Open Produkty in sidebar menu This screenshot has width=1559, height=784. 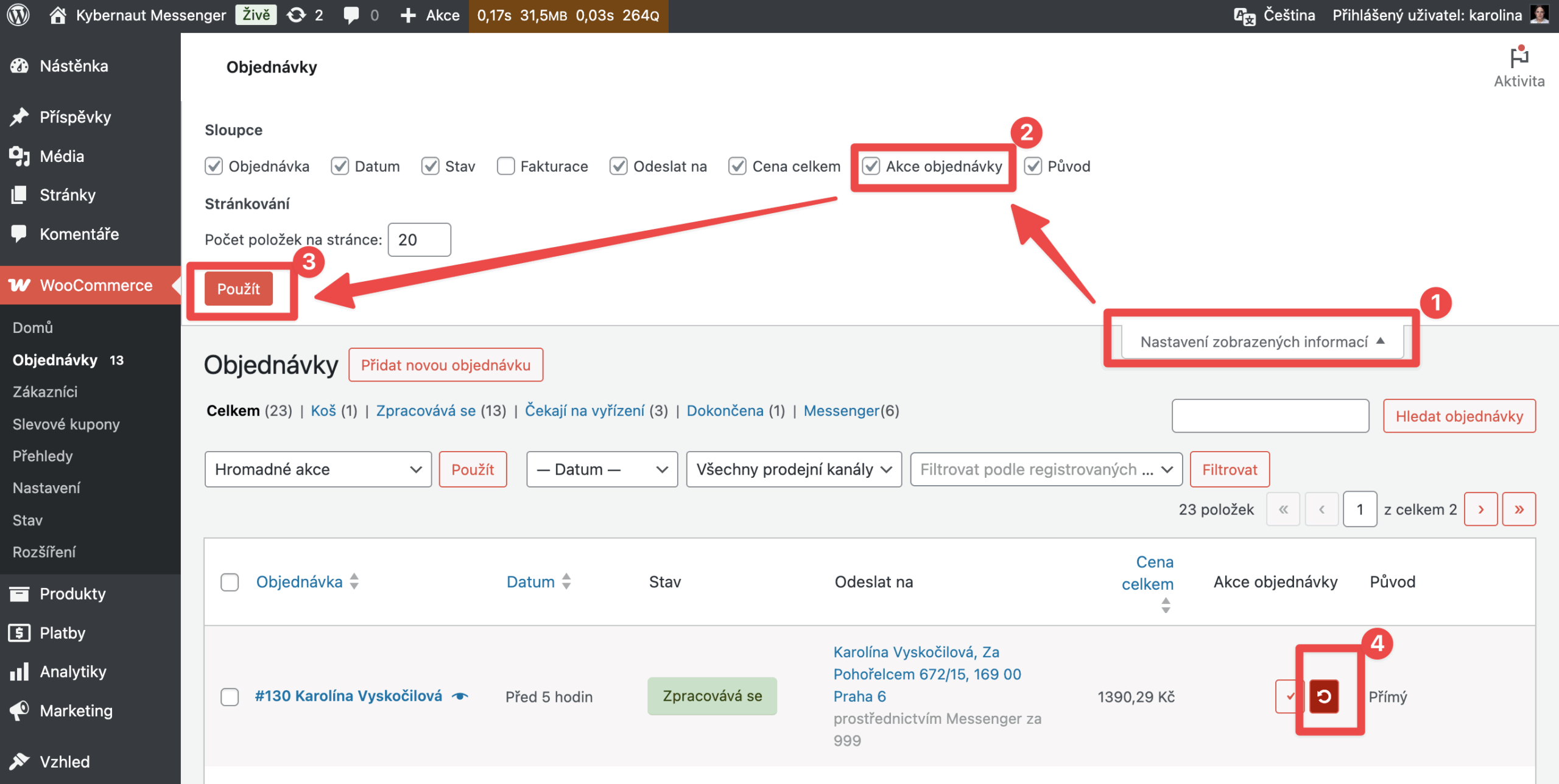72,593
